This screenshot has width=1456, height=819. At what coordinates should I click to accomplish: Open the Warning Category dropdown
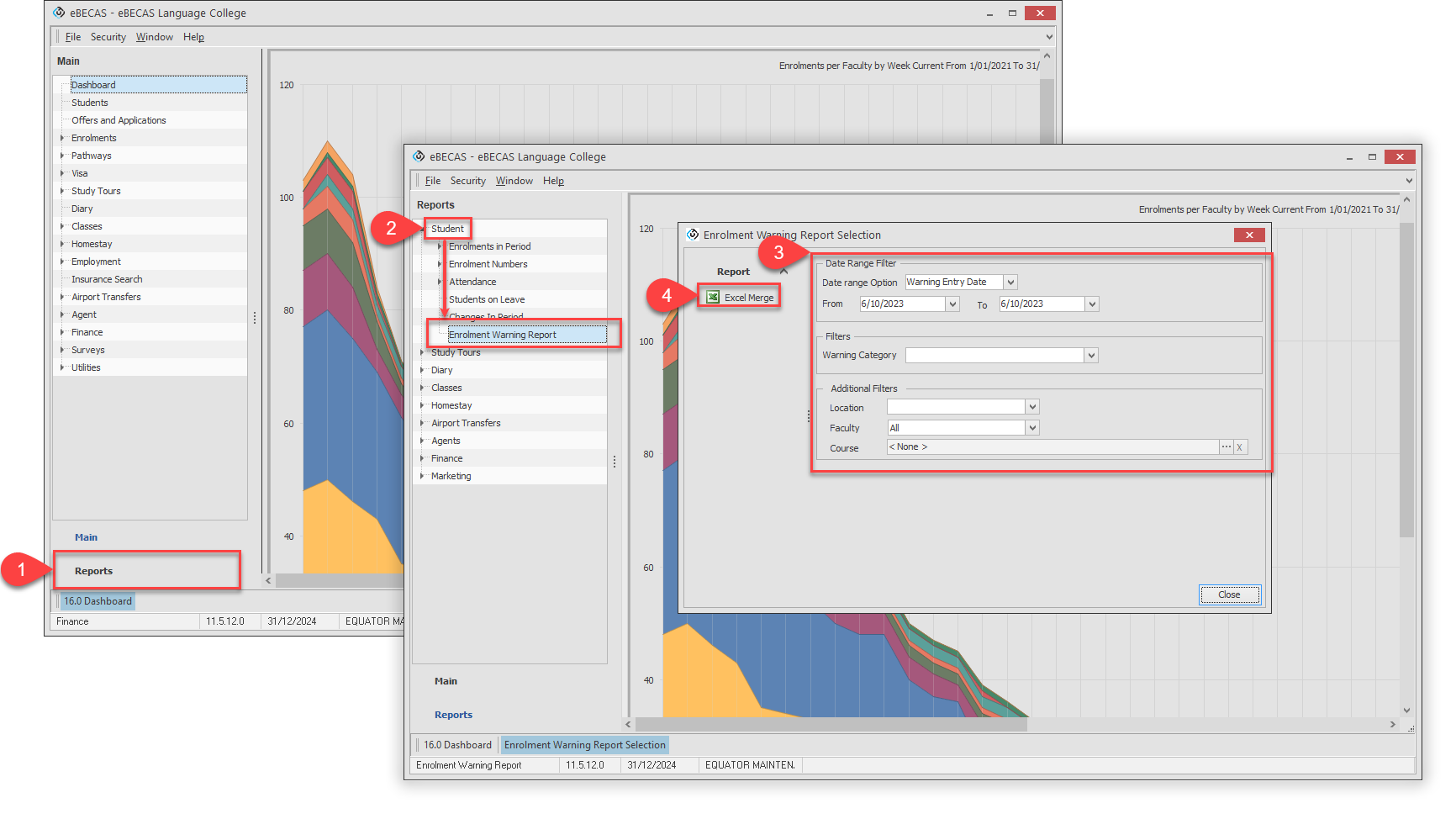[x=1090, y=356]
